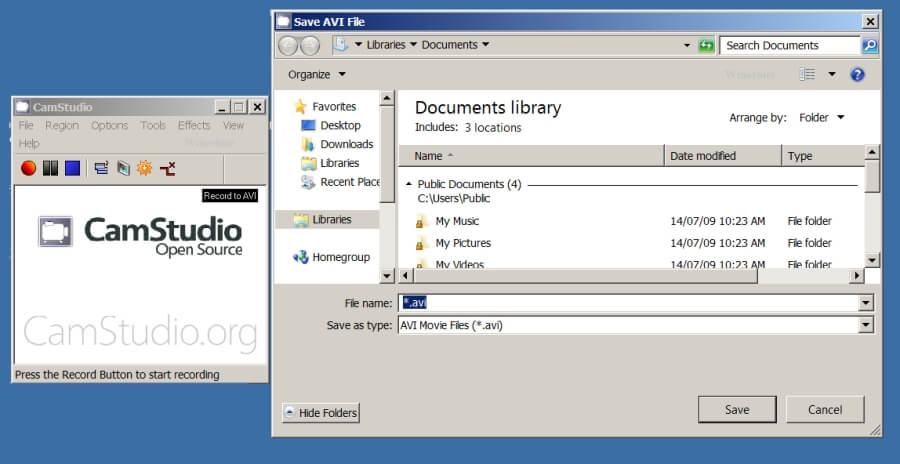Click the address bar location icon
The height and width of the screenshot is (464, 900).
coord(341,45)
